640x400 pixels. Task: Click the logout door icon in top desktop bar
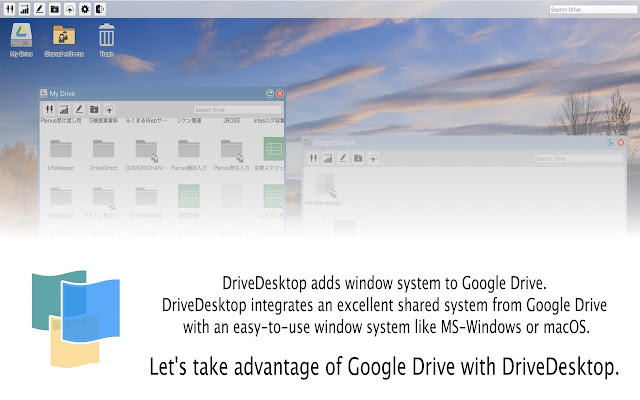100,9
